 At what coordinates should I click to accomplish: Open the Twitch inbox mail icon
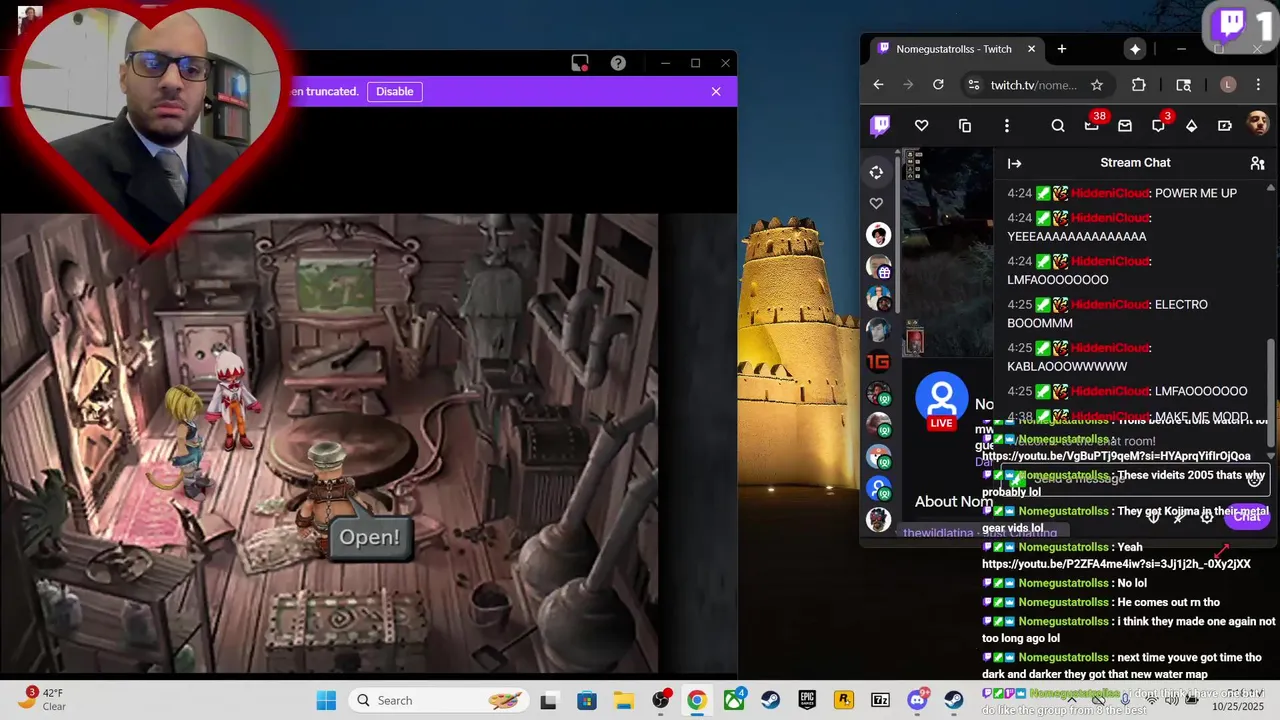tap(1125, 126)
